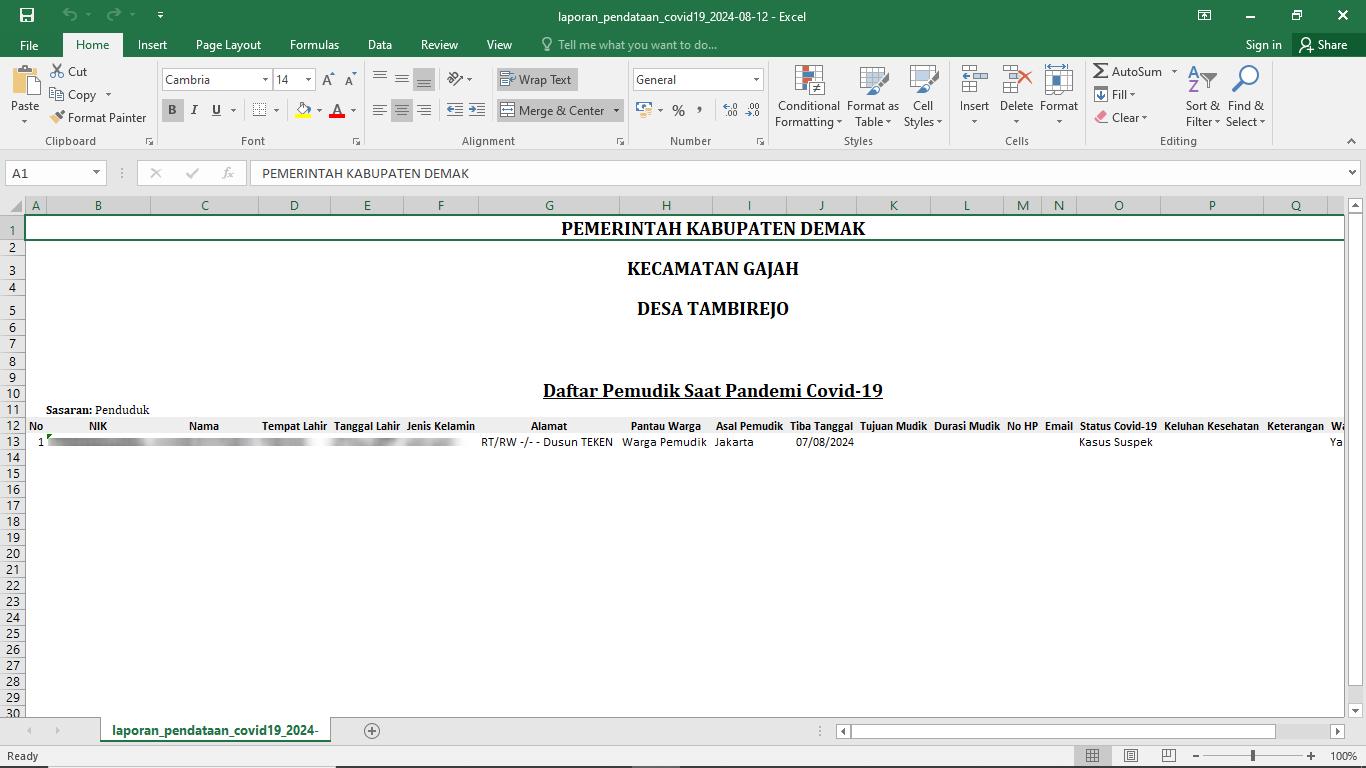This screenshot has width=1366, height=768.
Task: Open the File tab
Action: pos(29,45)
